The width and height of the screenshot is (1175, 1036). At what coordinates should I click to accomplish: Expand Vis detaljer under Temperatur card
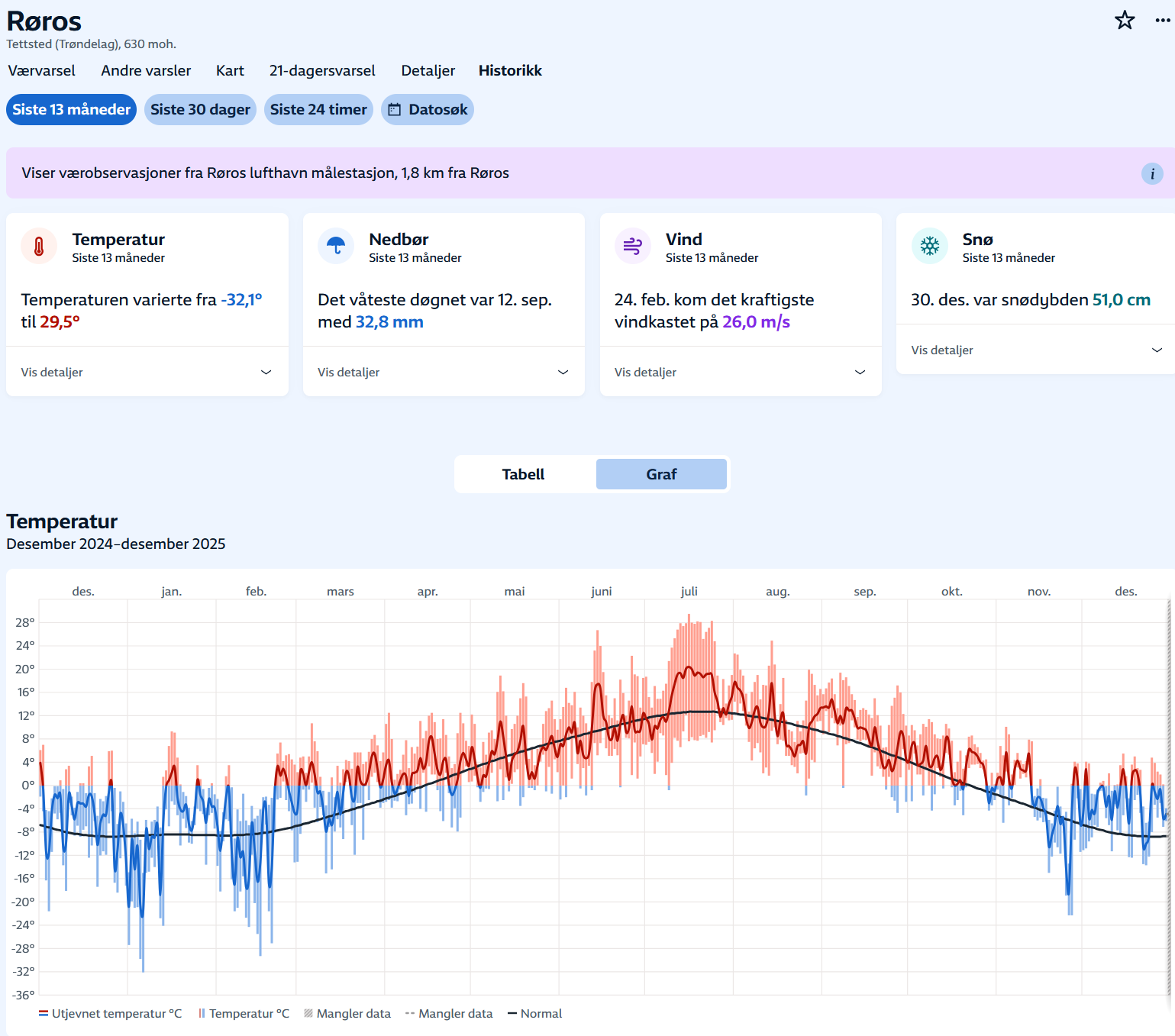click(147, 373)
